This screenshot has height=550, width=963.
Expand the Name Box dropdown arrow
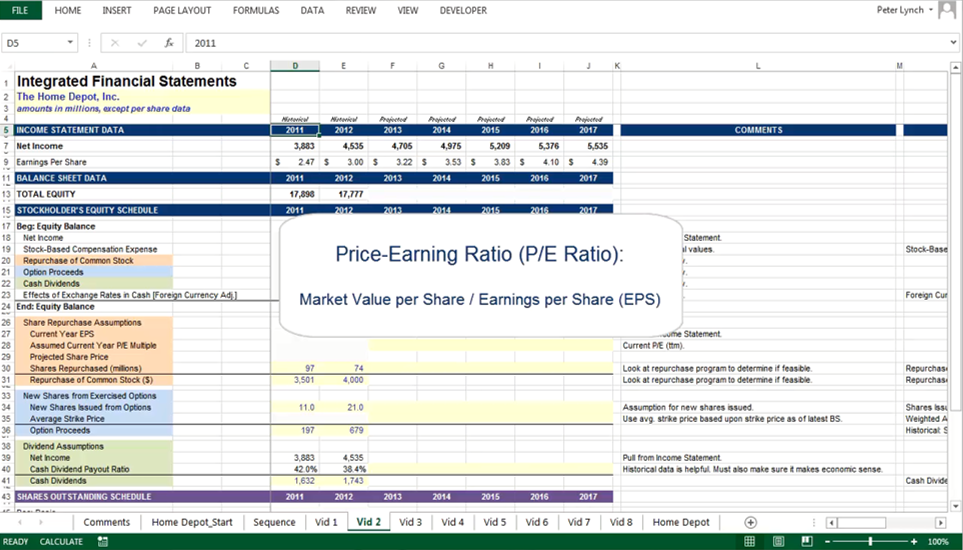coord(71,42)
